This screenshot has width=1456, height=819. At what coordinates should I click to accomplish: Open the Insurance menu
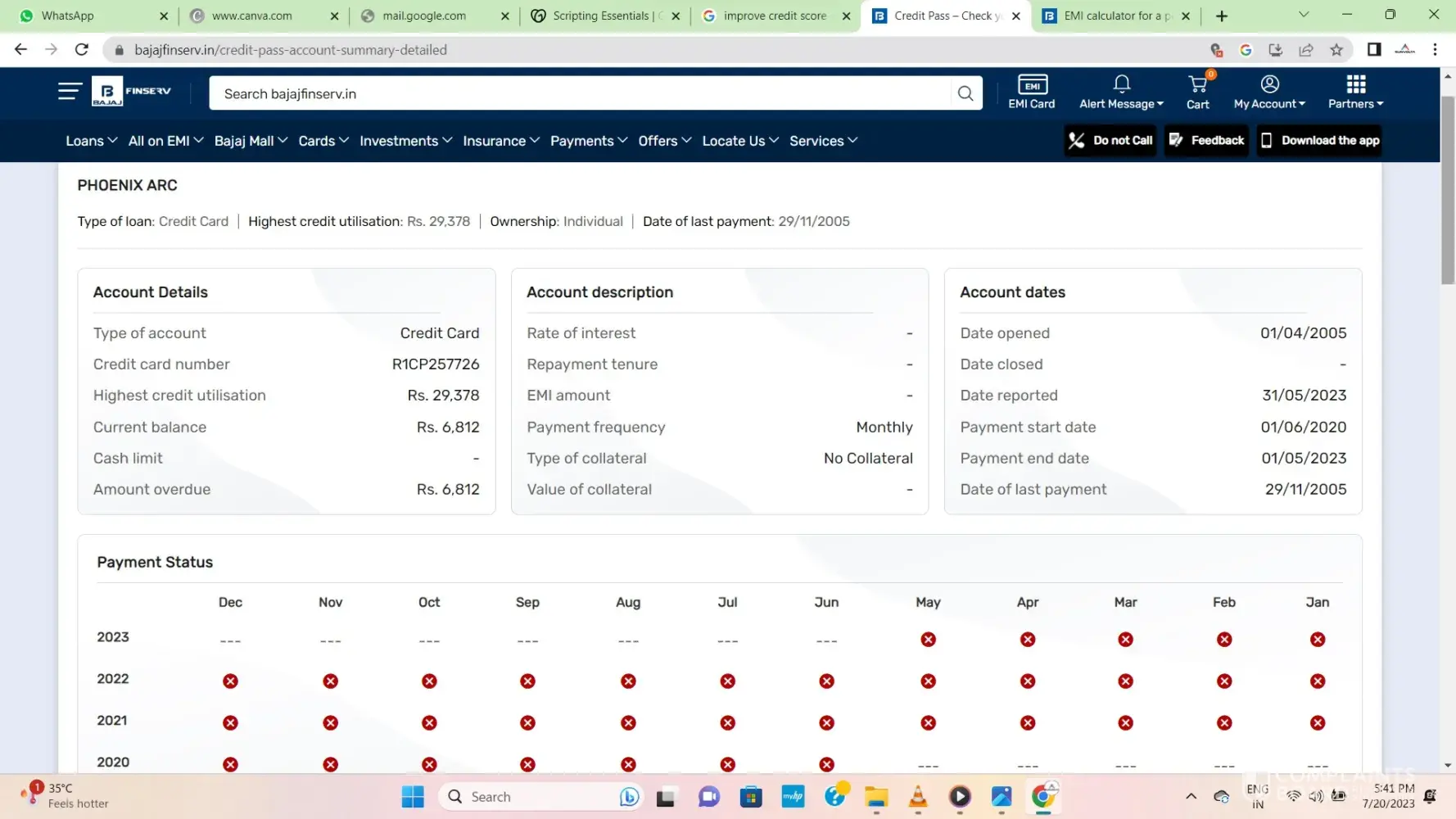coord(500,141)
